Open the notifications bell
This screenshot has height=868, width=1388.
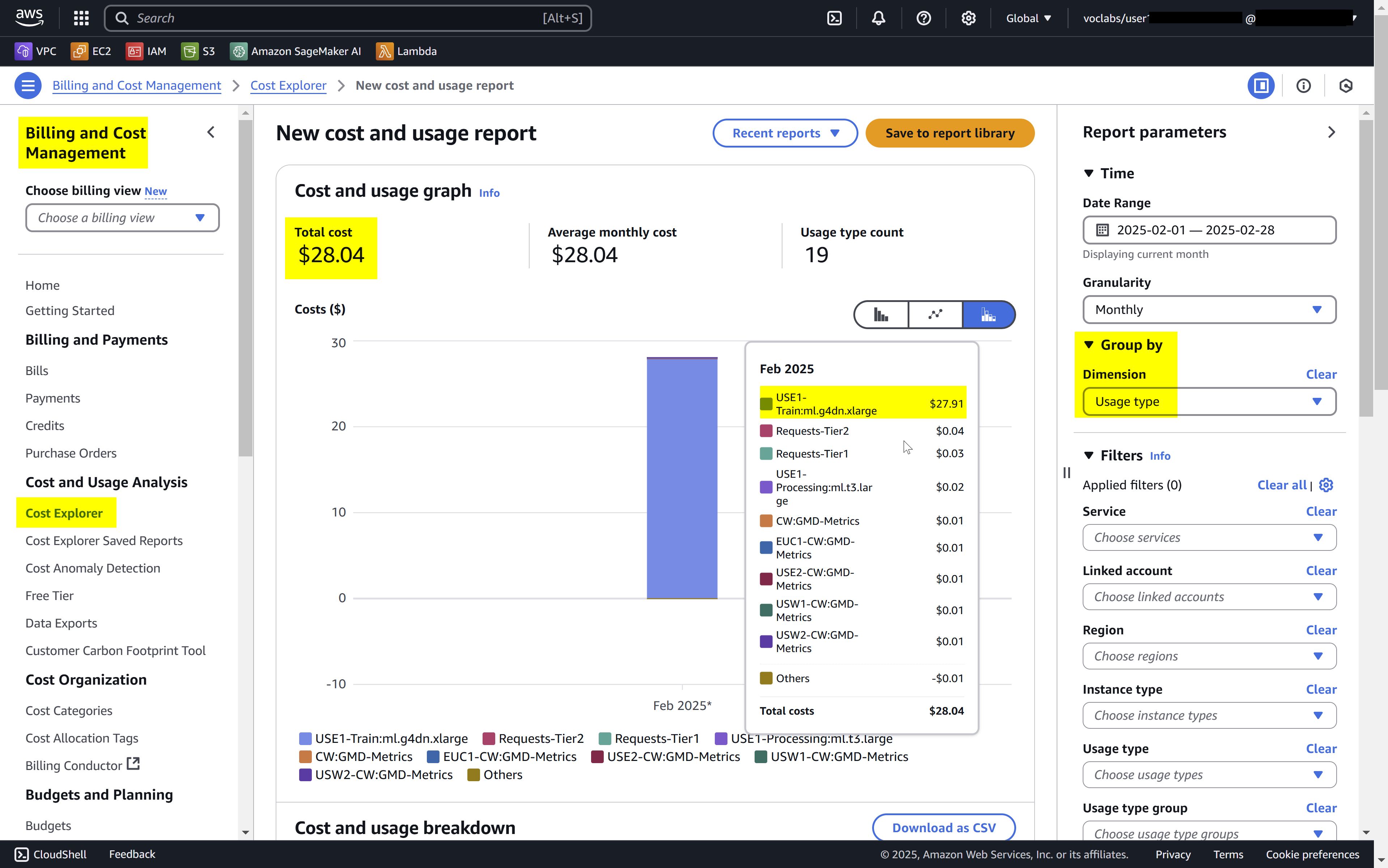(878, 18)
